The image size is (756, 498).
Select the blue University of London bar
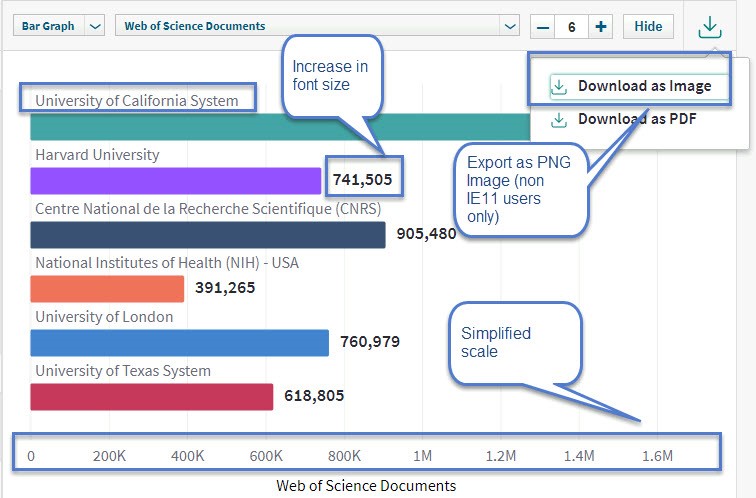point(179,343)
